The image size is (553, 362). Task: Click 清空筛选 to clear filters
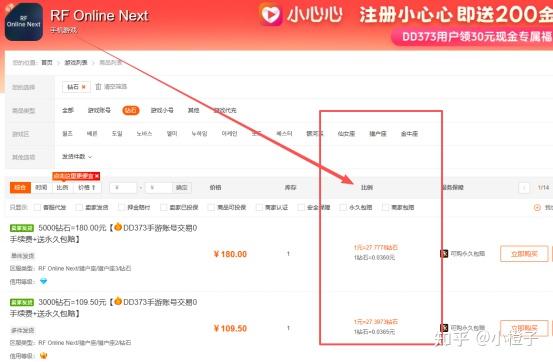pos(115,86)
